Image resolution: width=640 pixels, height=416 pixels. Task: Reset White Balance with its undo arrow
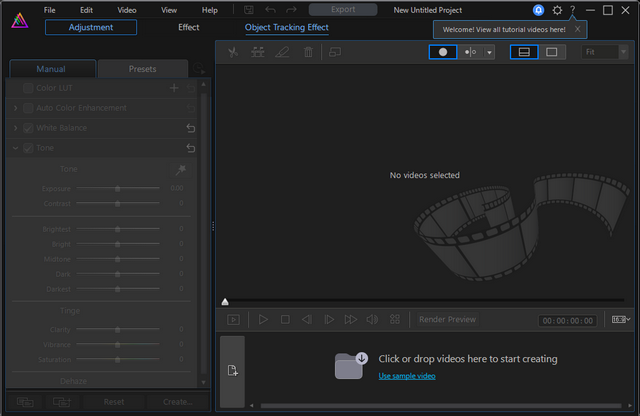(190, 128)
